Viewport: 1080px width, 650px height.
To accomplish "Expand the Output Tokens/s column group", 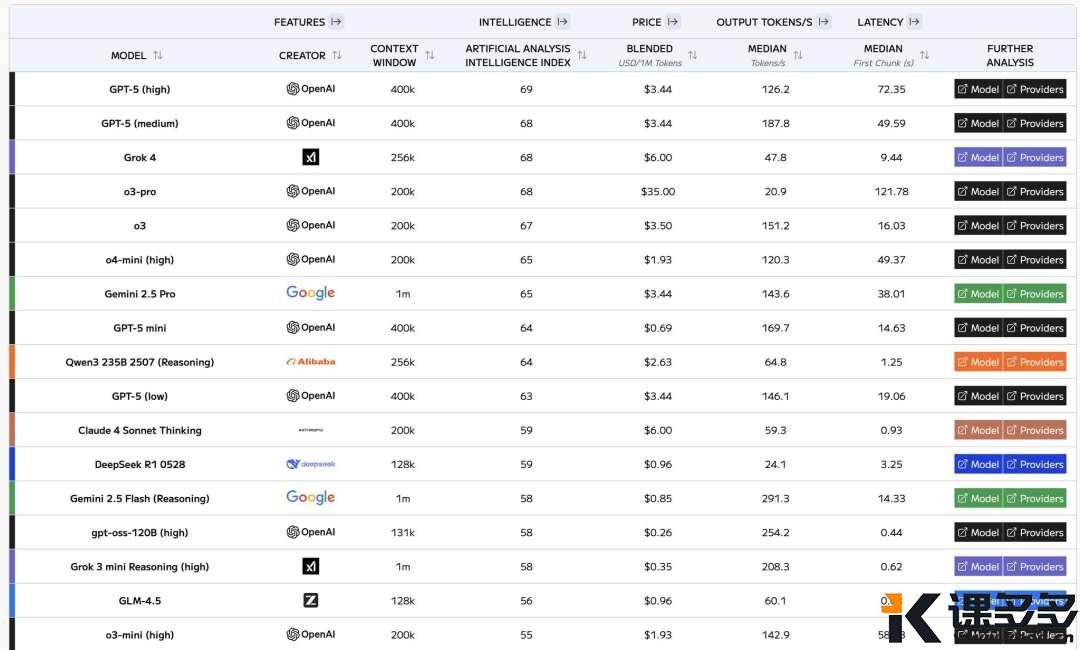I will click(823, 22).
